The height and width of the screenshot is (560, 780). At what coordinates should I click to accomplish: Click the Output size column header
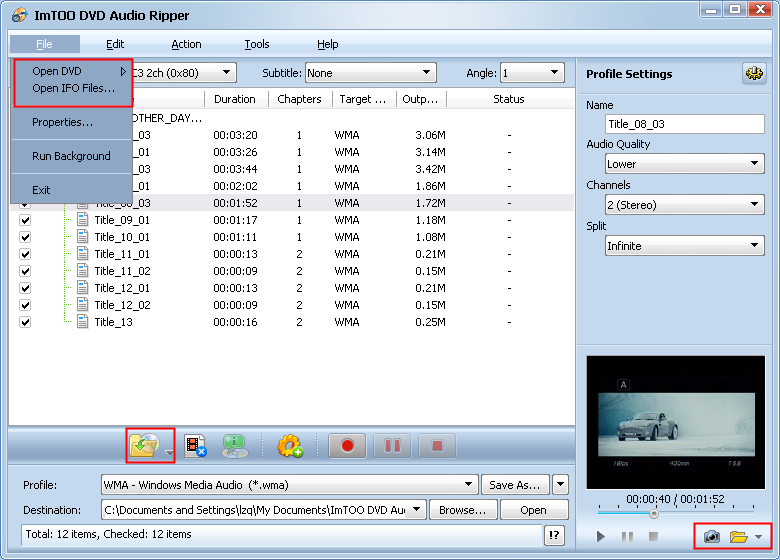[421, 99]
